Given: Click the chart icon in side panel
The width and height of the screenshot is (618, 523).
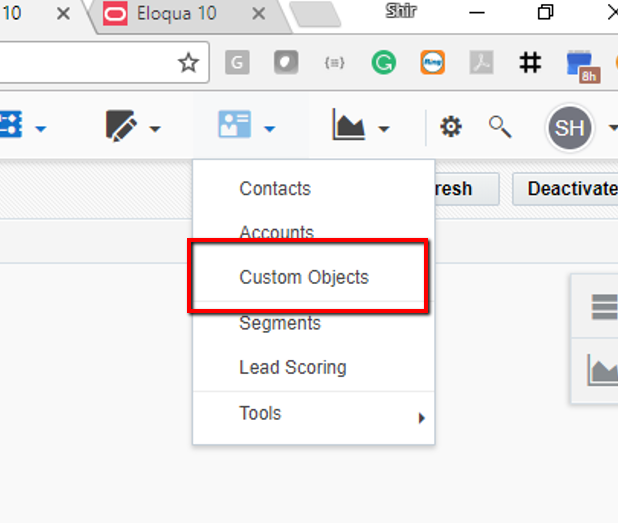Looking at the screenshot, I should [602, 370].
